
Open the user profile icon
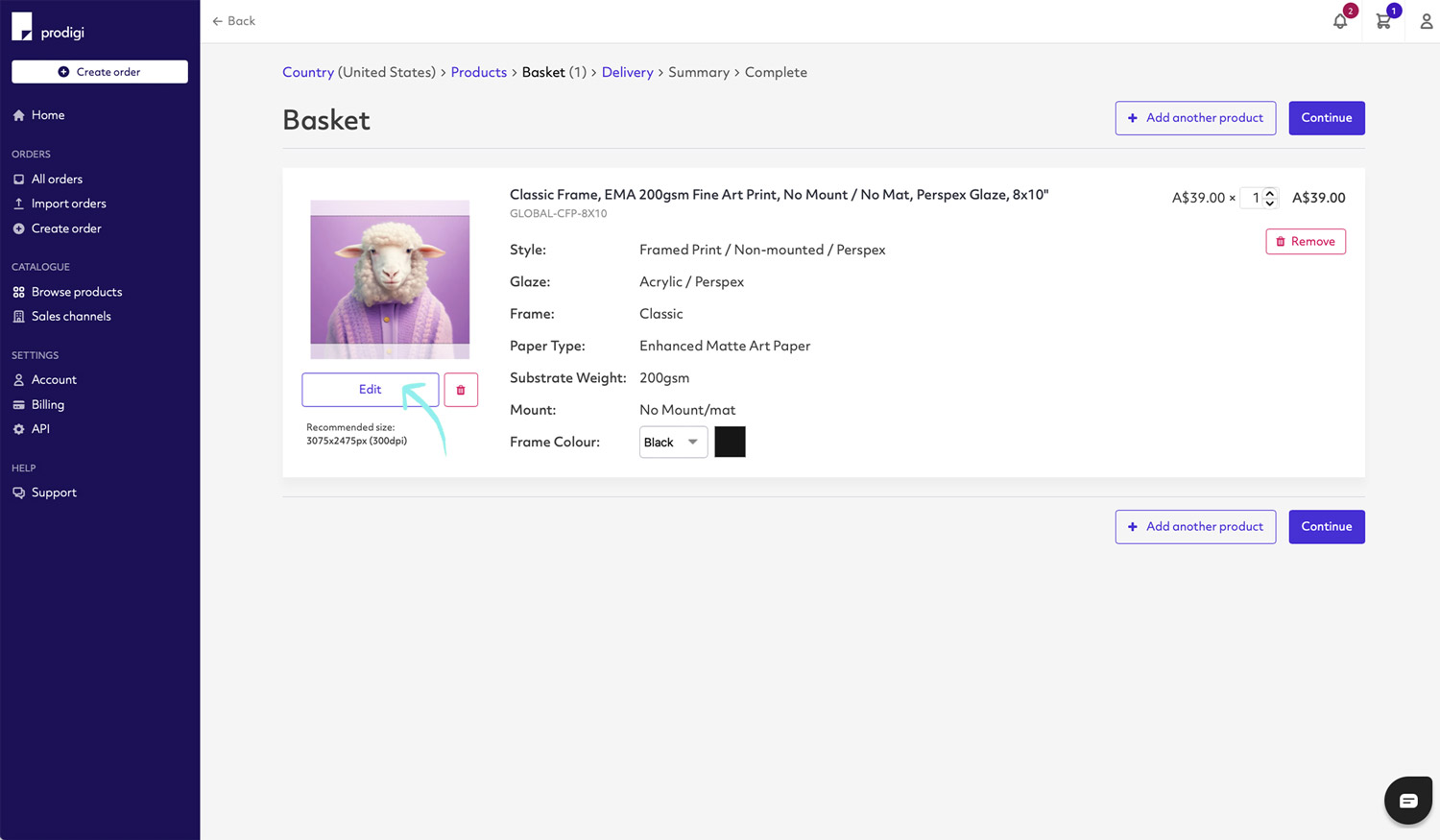point(1426,21)
